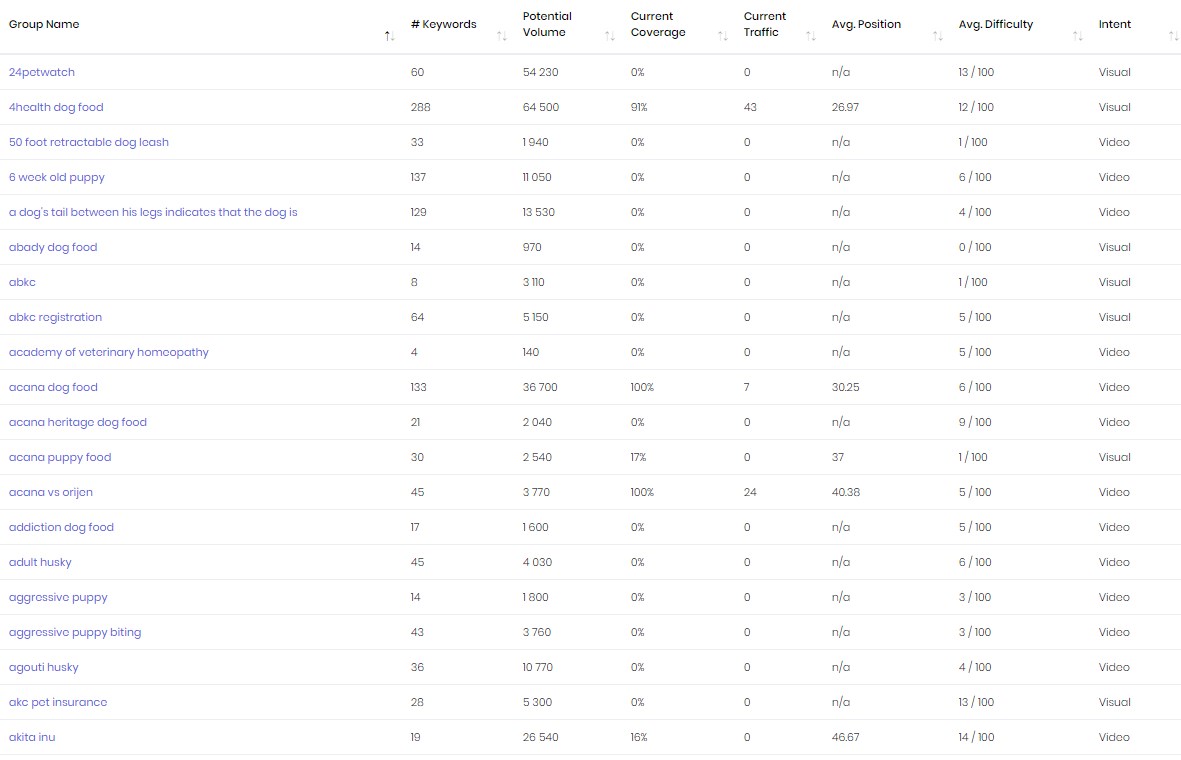Select potential volume 36 700
Image resolution: width=1181 pixels, height=760 pixels.
(540, 387)
